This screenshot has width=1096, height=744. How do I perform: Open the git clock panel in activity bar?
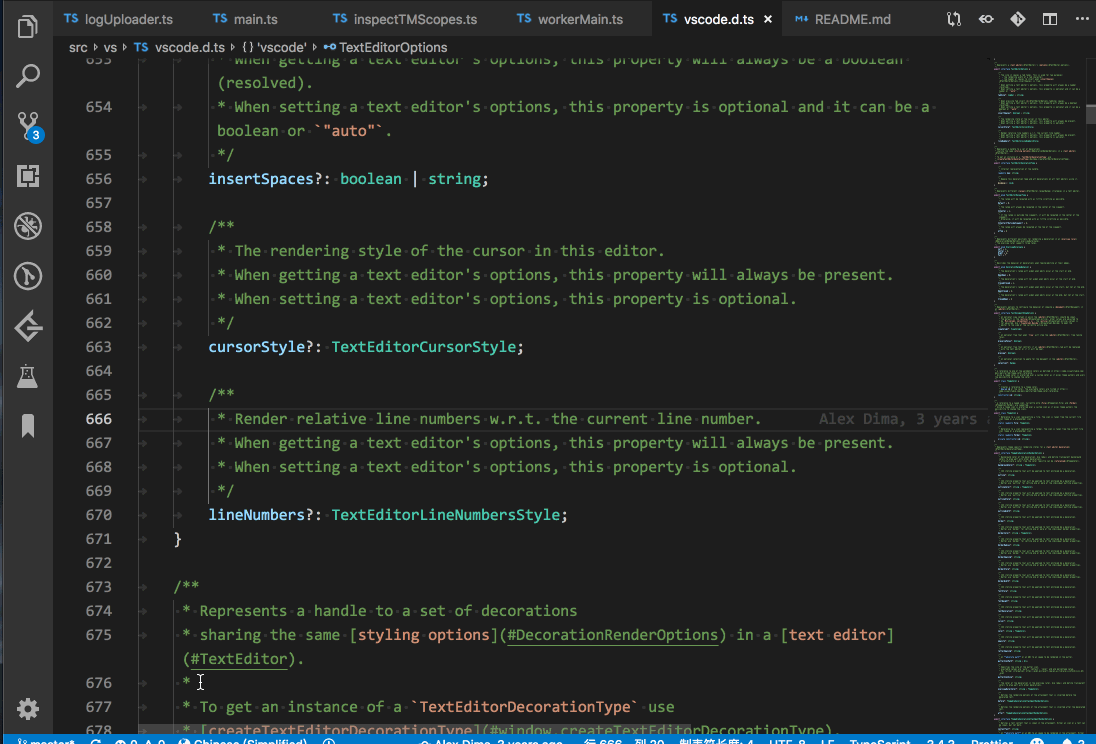[x=27, y=276]
